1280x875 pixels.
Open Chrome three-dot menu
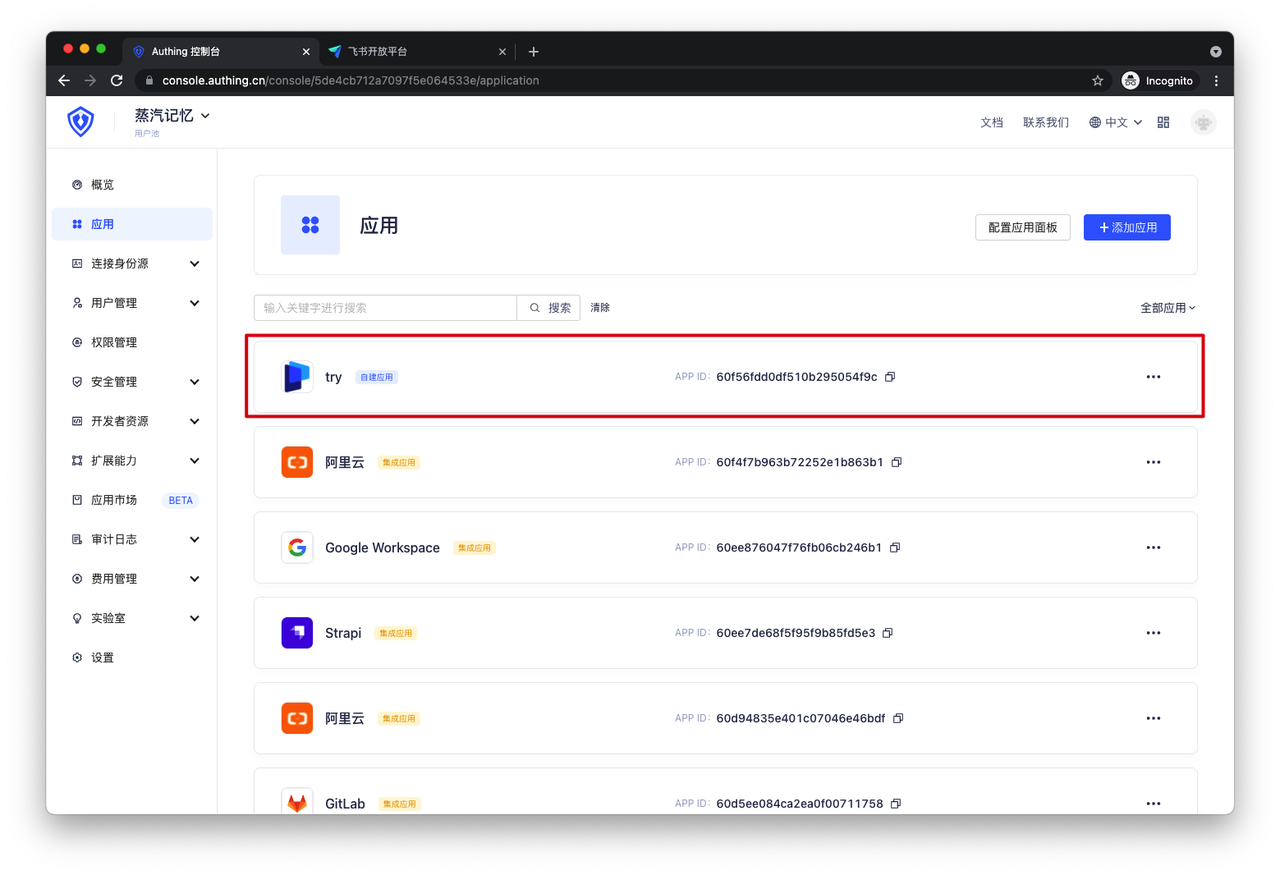tap(1216, 80)
